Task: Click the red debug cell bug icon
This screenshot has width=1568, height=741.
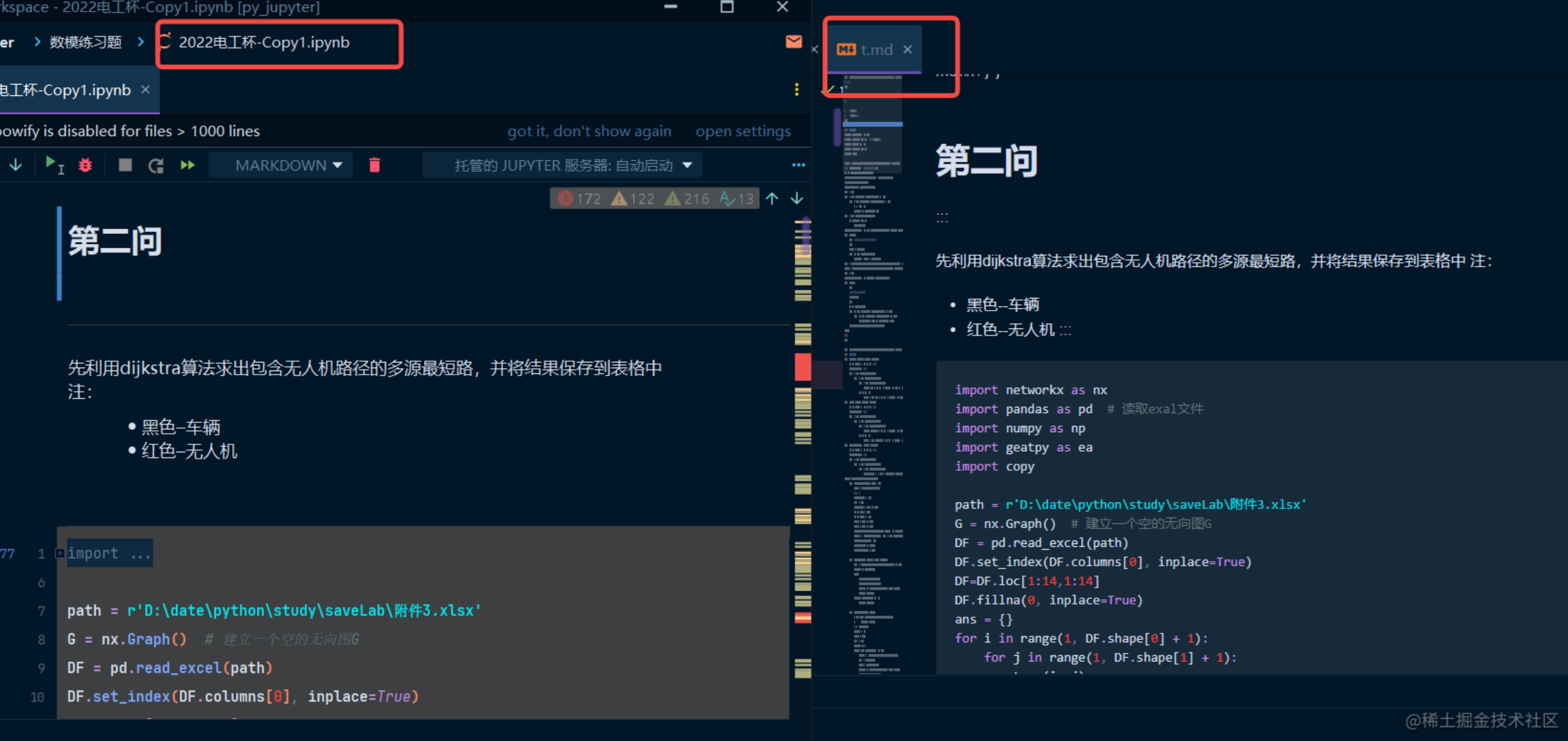Action: pos(85,165)
